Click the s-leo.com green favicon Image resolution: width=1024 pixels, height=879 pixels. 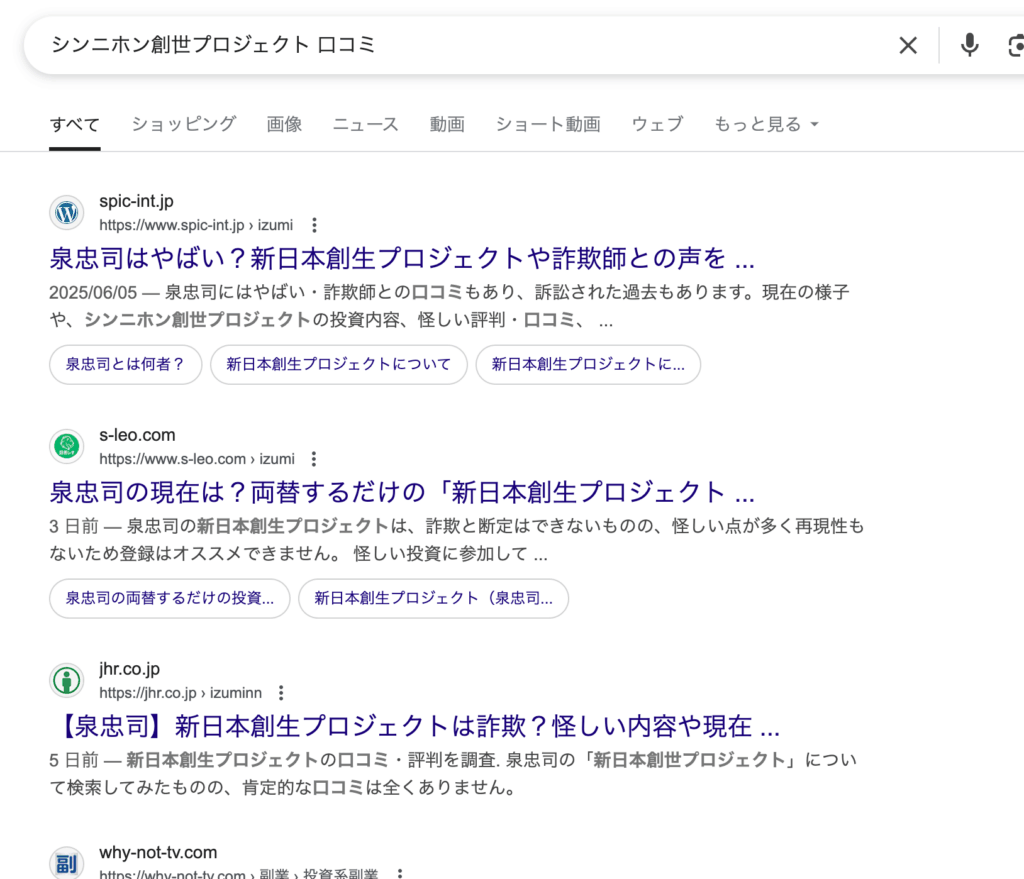[67, 447]
